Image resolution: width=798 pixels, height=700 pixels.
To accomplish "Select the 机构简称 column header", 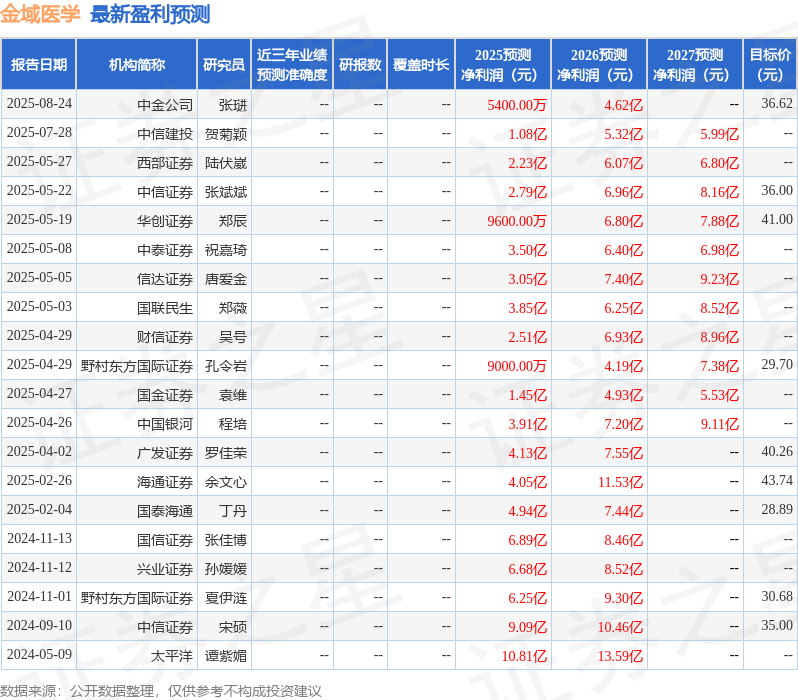I will (x=136, y=65).
